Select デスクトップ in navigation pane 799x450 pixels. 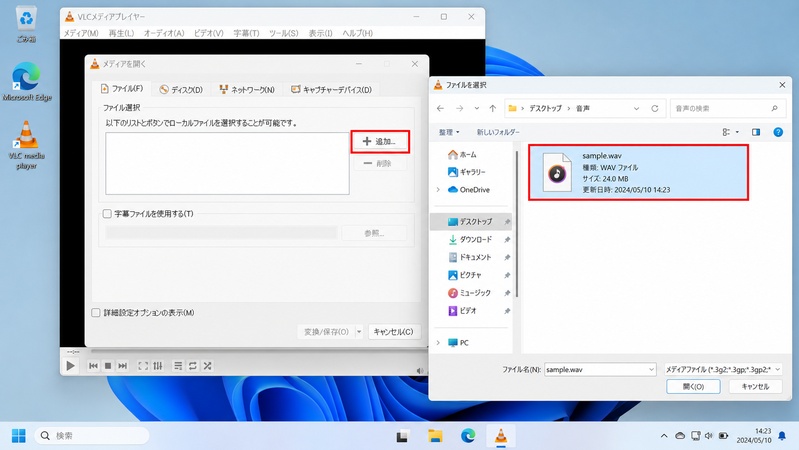coord(470,222)
